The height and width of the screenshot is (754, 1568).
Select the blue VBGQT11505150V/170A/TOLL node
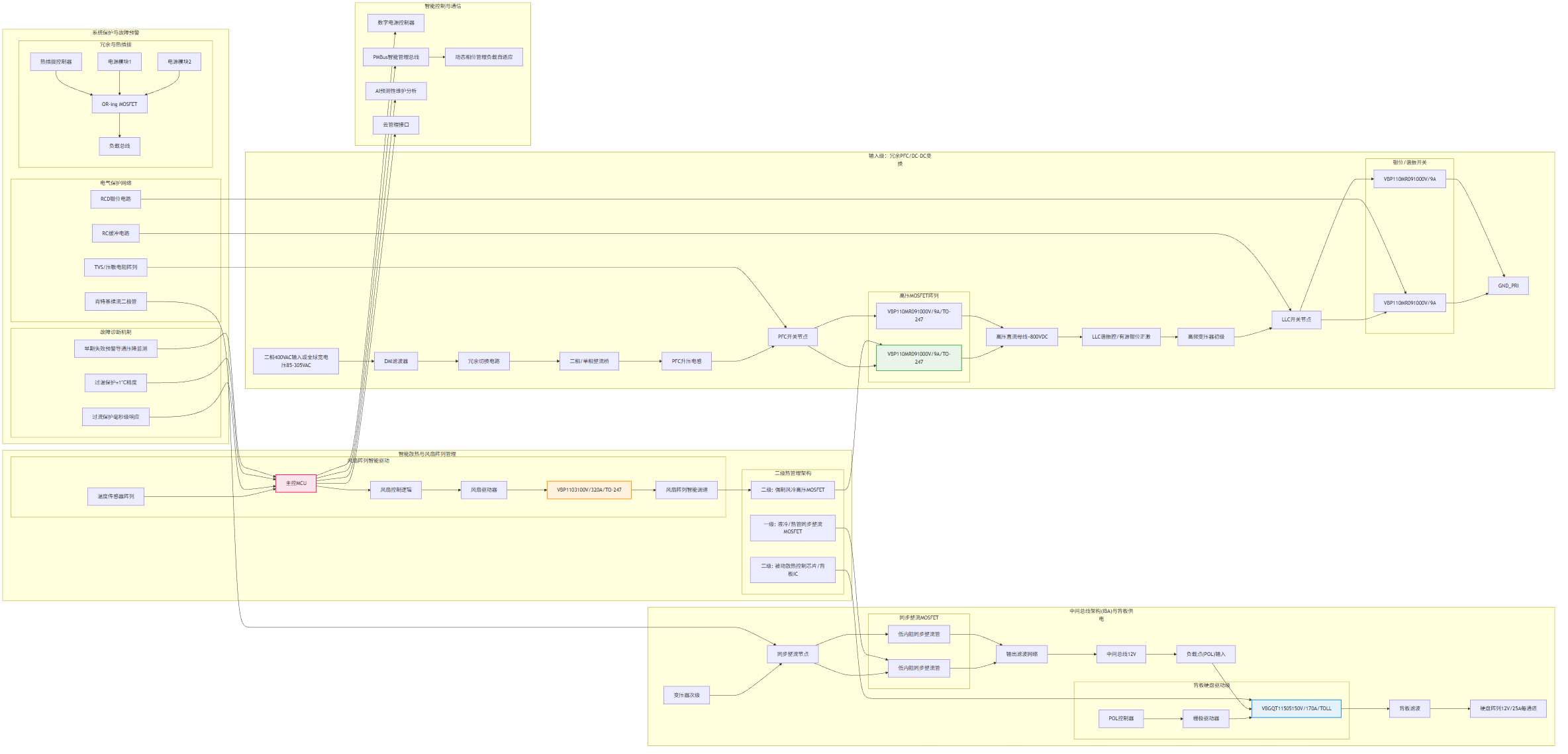pos(1296,708)
